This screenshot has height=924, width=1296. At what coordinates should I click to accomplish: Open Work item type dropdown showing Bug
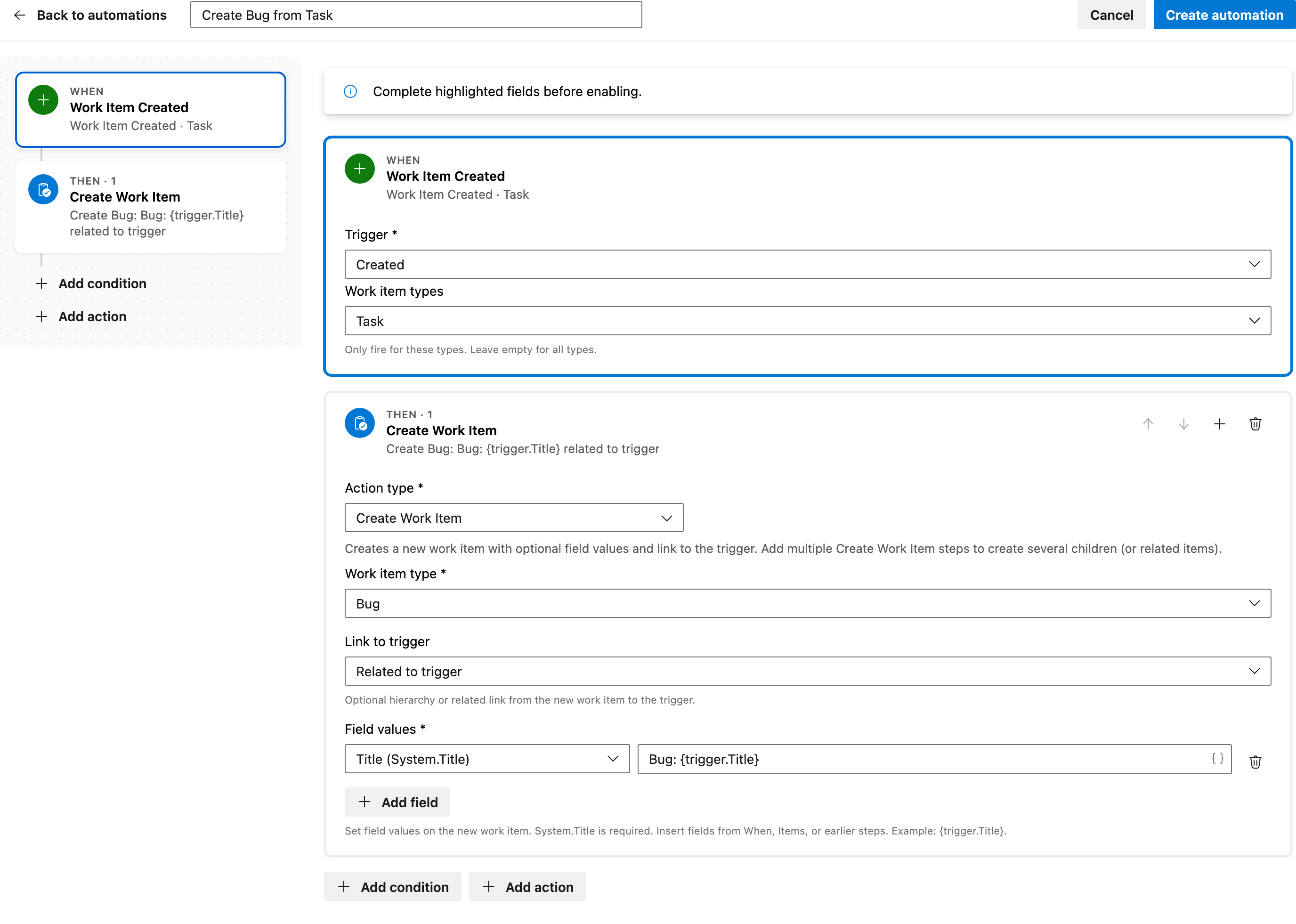point(808,603)
